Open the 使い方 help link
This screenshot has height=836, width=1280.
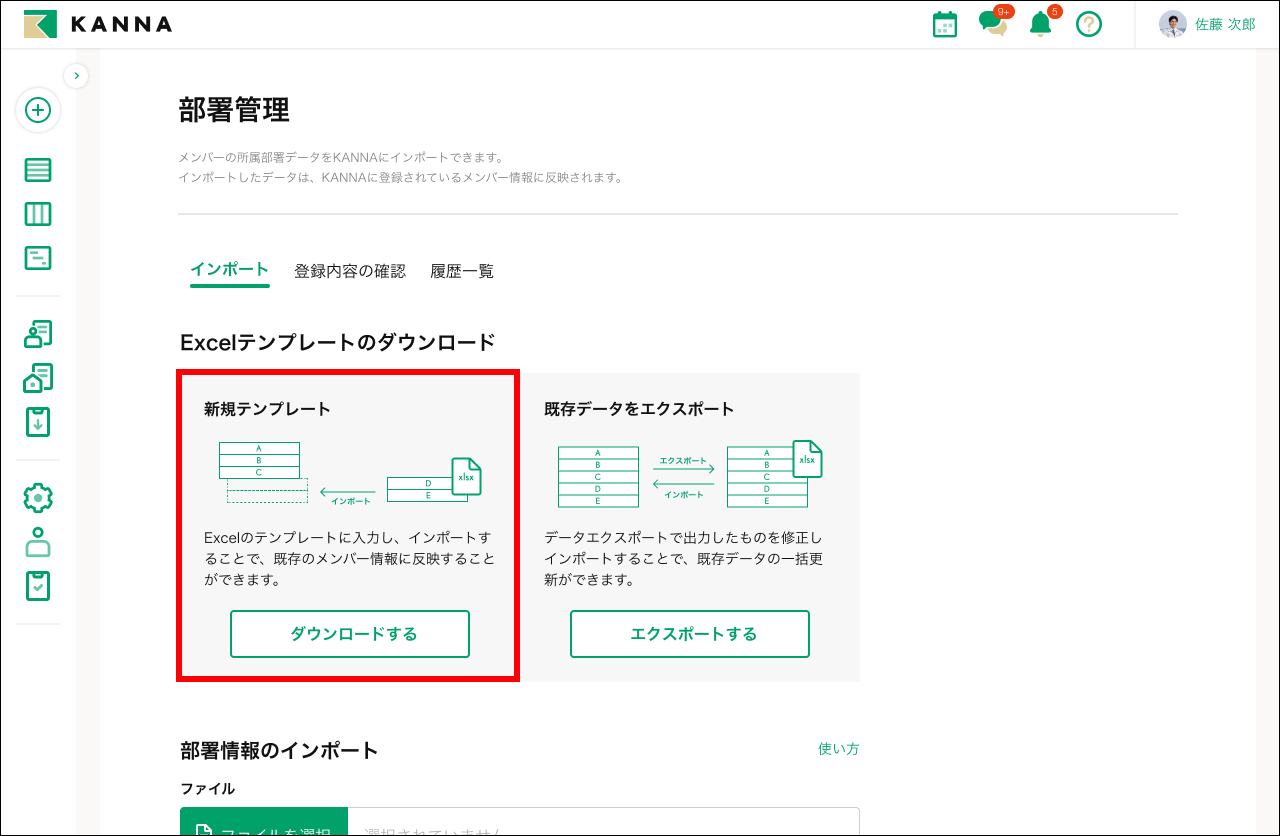point(838,749)
